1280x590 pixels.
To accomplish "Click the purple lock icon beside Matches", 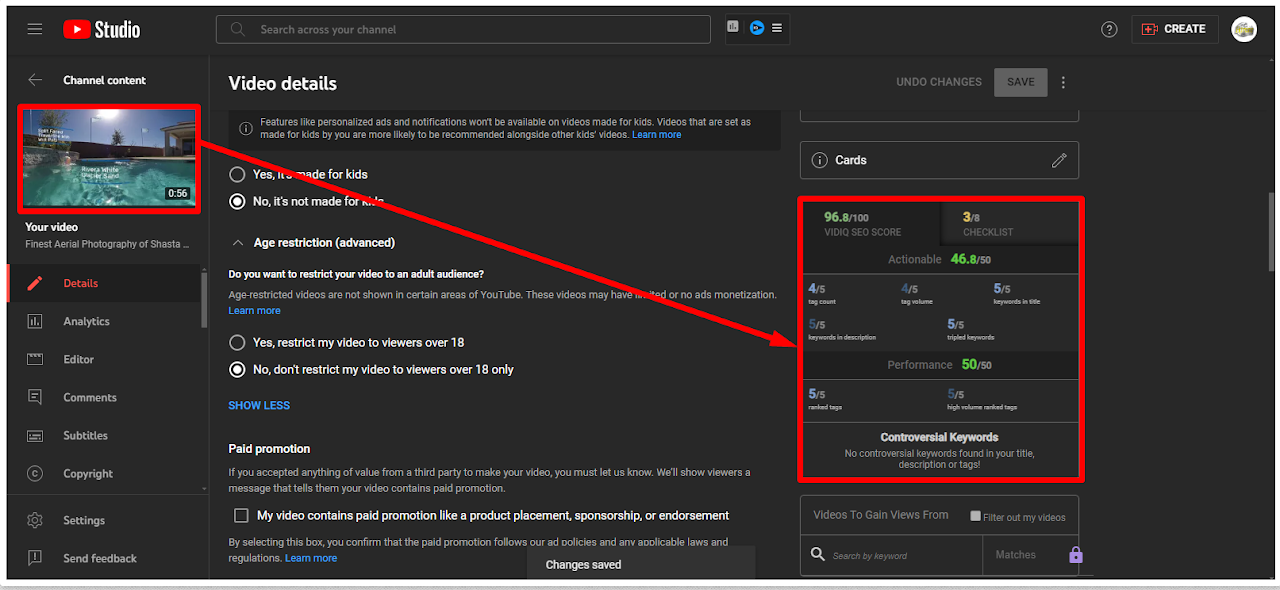I will pyautogui.click(x=1076, y=555).
